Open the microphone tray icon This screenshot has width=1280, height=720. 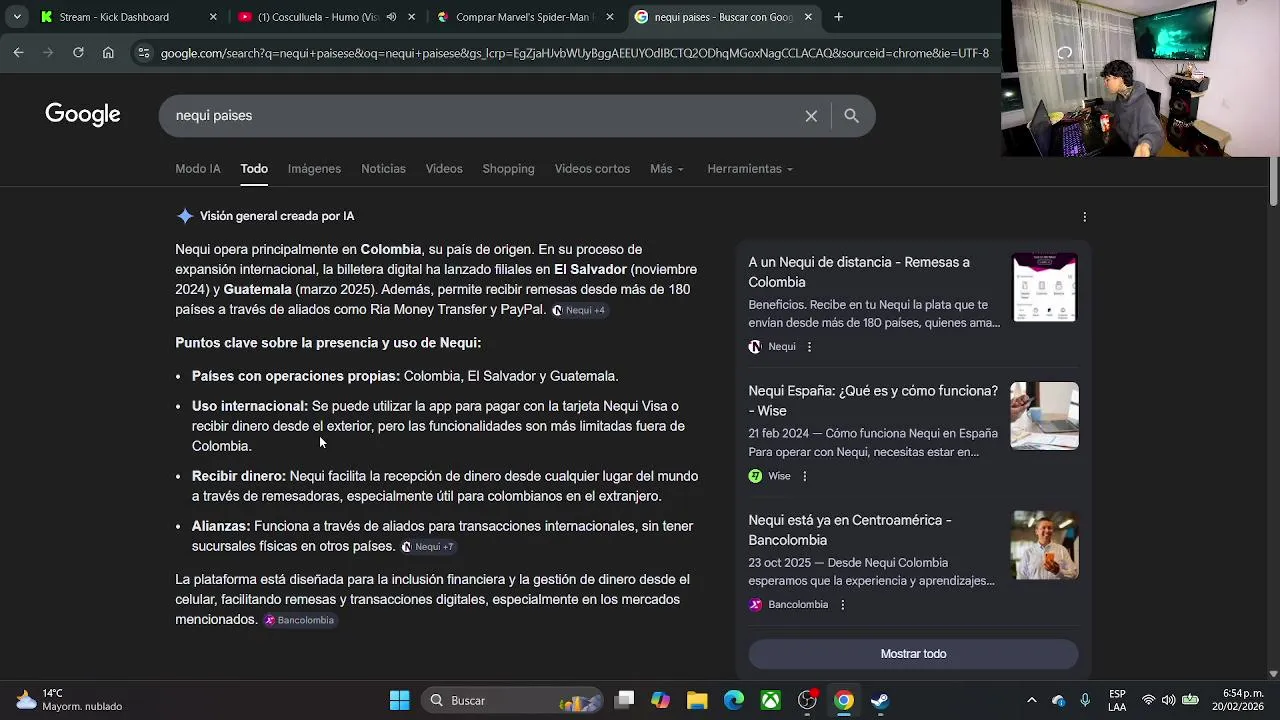pyautogui.click(x=1085, y=701)
